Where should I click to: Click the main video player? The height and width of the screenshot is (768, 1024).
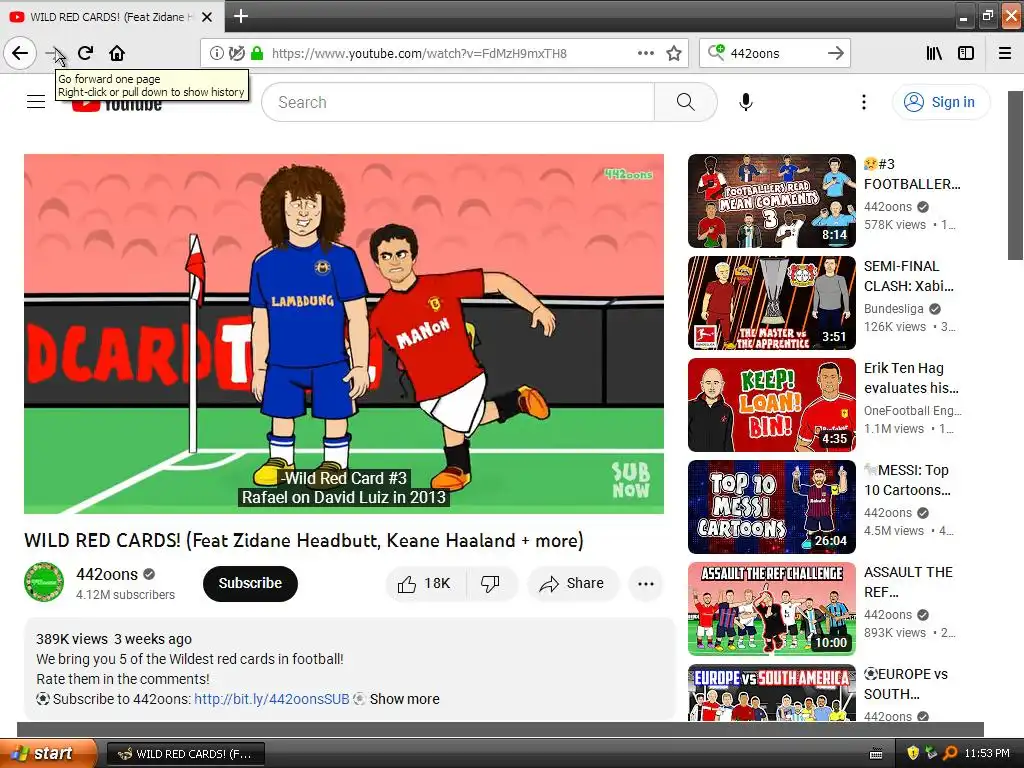point(344,334)
